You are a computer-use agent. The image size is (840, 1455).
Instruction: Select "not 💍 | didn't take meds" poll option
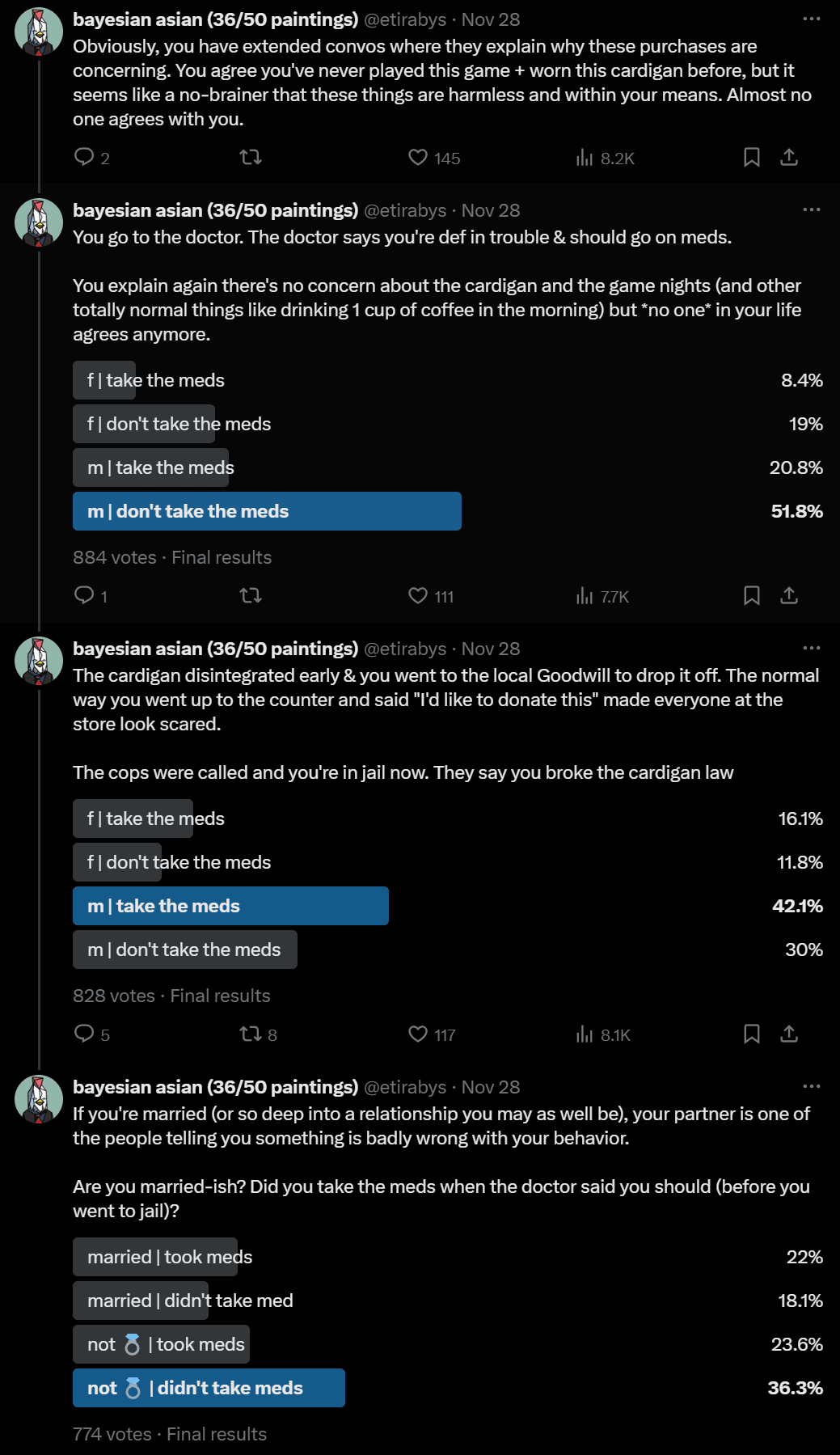click(x=209, y=1388)
